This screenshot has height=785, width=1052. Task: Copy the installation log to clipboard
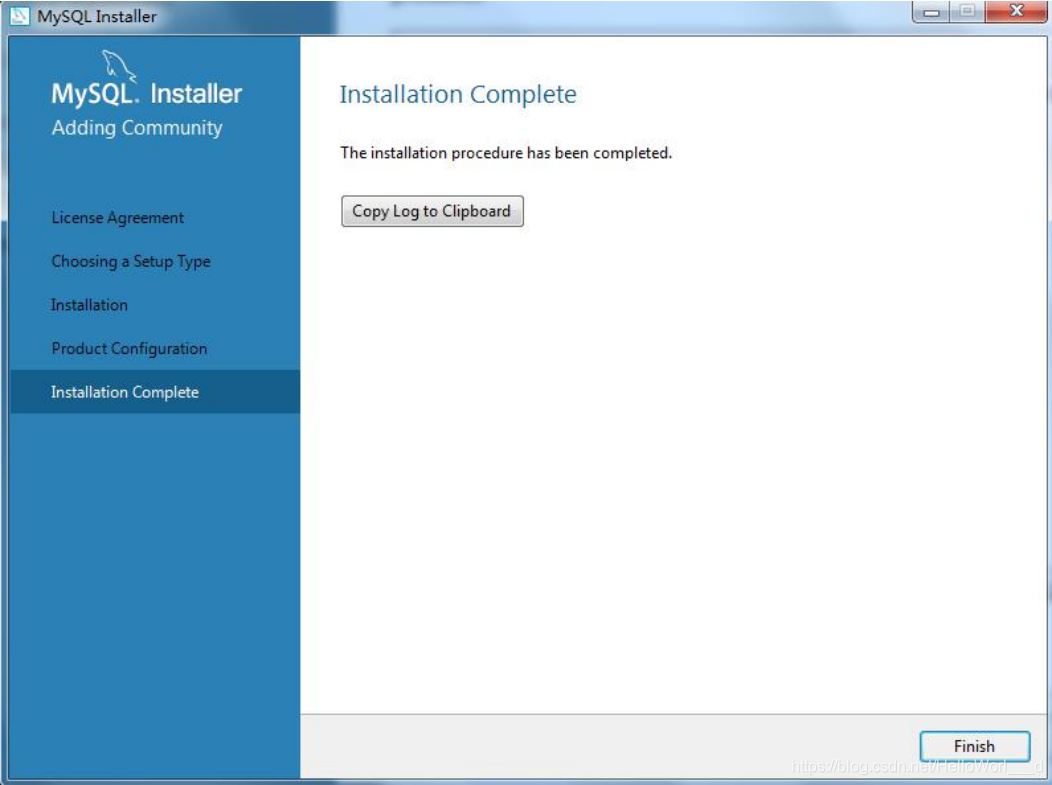pyautogui.click(x=432, y=211)
